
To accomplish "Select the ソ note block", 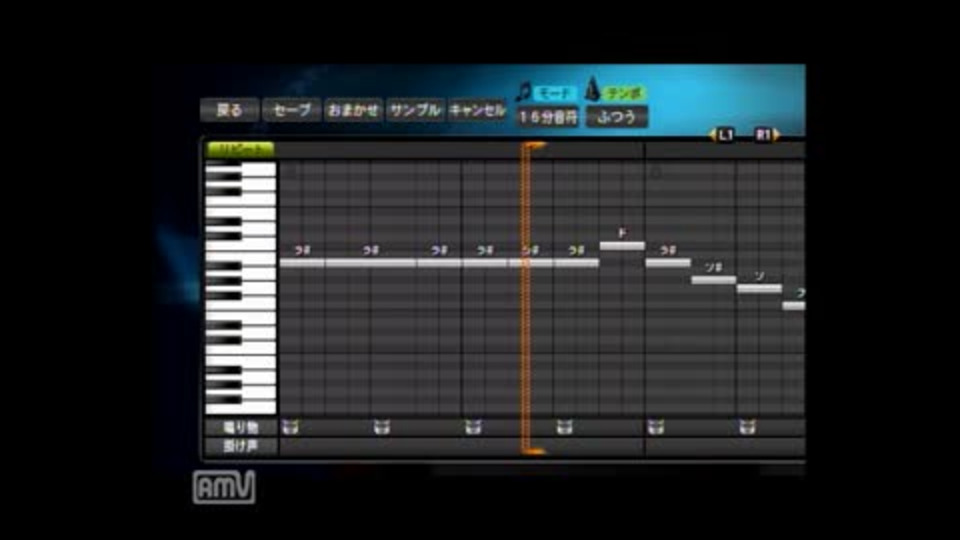I will pos(759,288).
